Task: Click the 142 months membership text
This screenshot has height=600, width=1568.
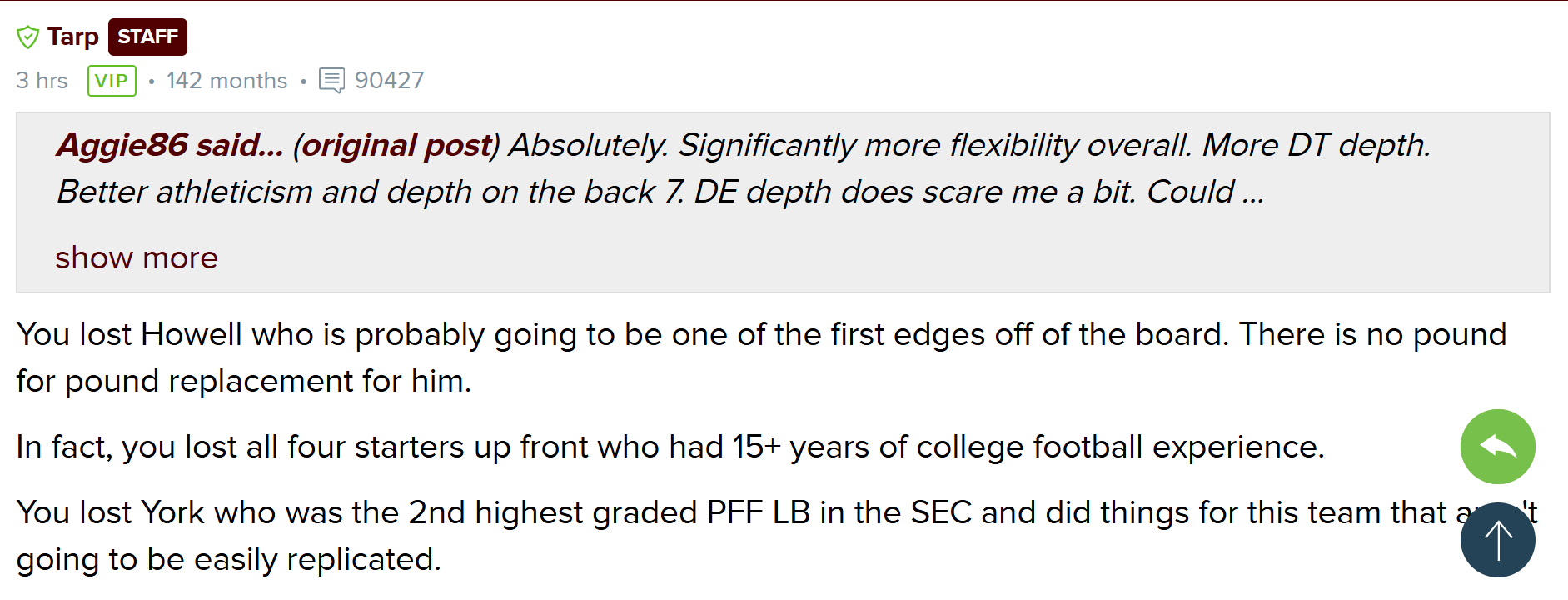Action: coord(226,81)
